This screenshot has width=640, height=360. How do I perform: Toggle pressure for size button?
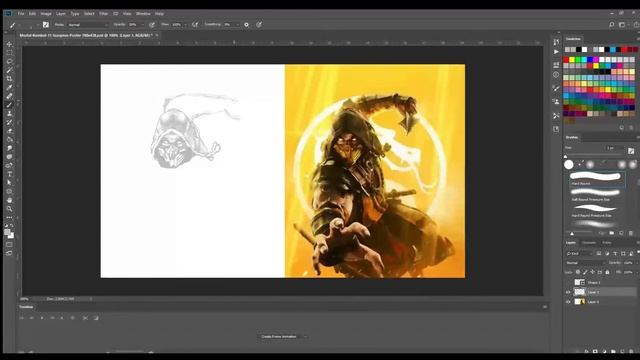(x=259, y=25)
